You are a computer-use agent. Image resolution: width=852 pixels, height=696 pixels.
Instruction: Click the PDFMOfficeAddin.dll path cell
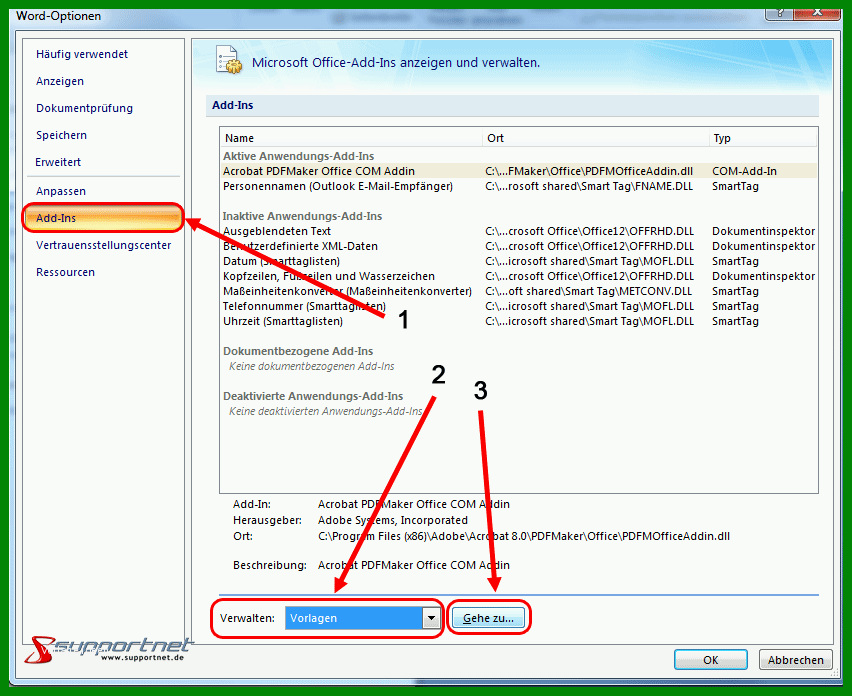point(589,171)
